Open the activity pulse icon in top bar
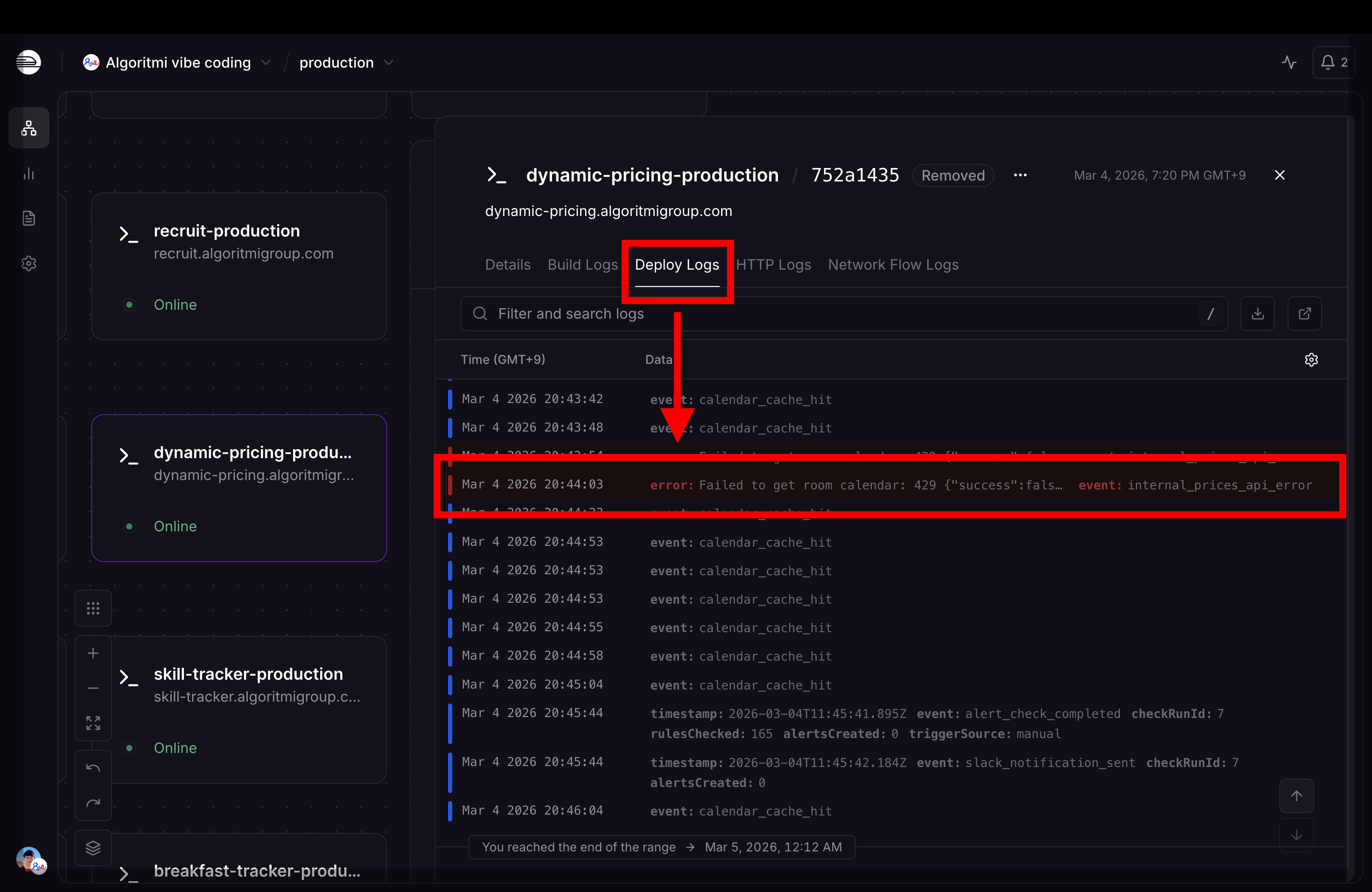This screenshot has height=892, width=1372. (x=1289, y=62)
